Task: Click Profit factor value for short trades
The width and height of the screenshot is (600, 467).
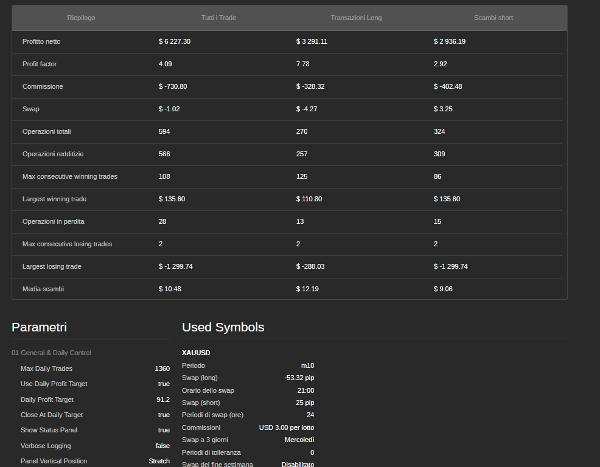Action: pos(440,64)
